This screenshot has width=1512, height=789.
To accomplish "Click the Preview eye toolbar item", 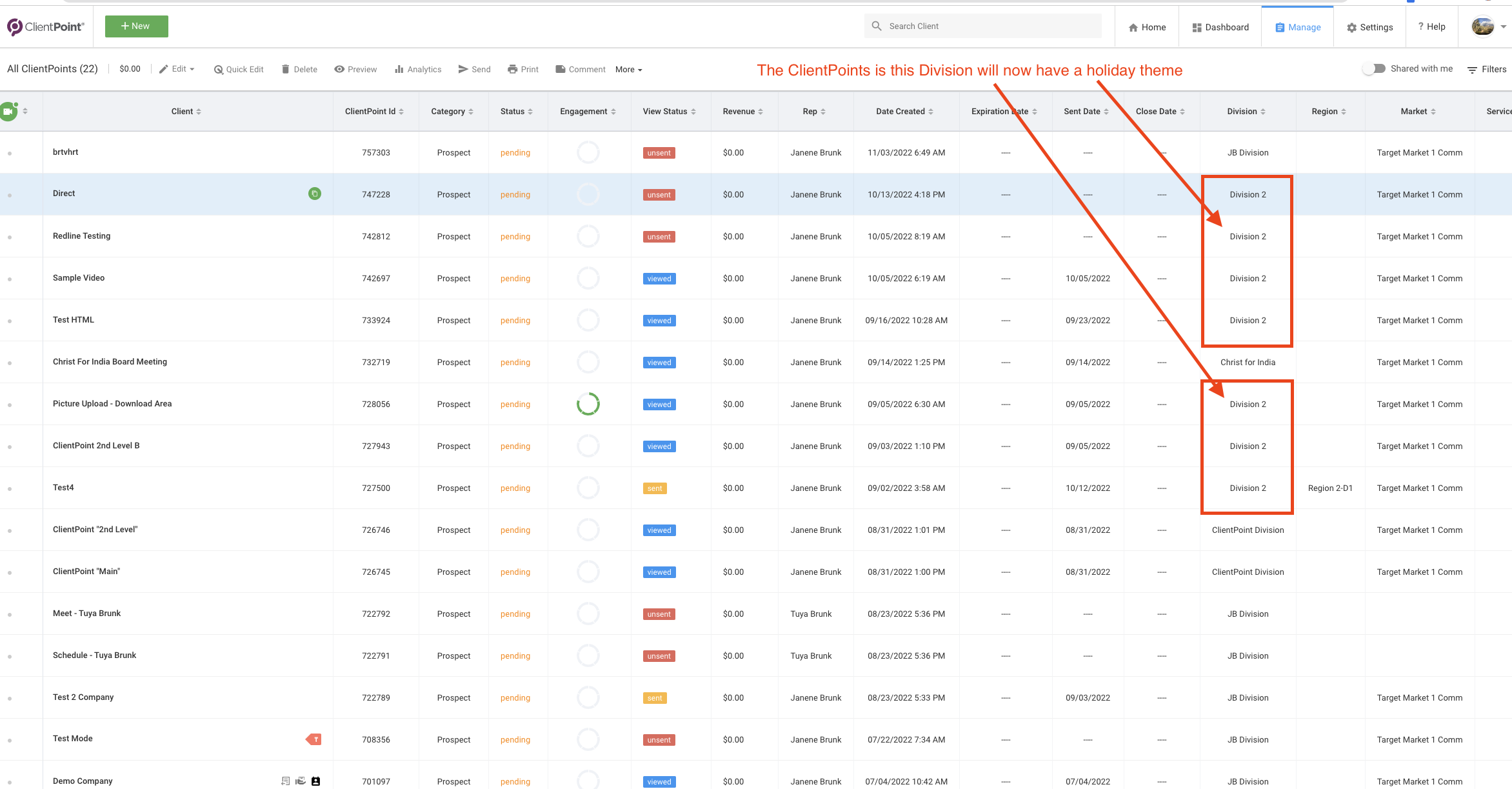I will [355, 69].
